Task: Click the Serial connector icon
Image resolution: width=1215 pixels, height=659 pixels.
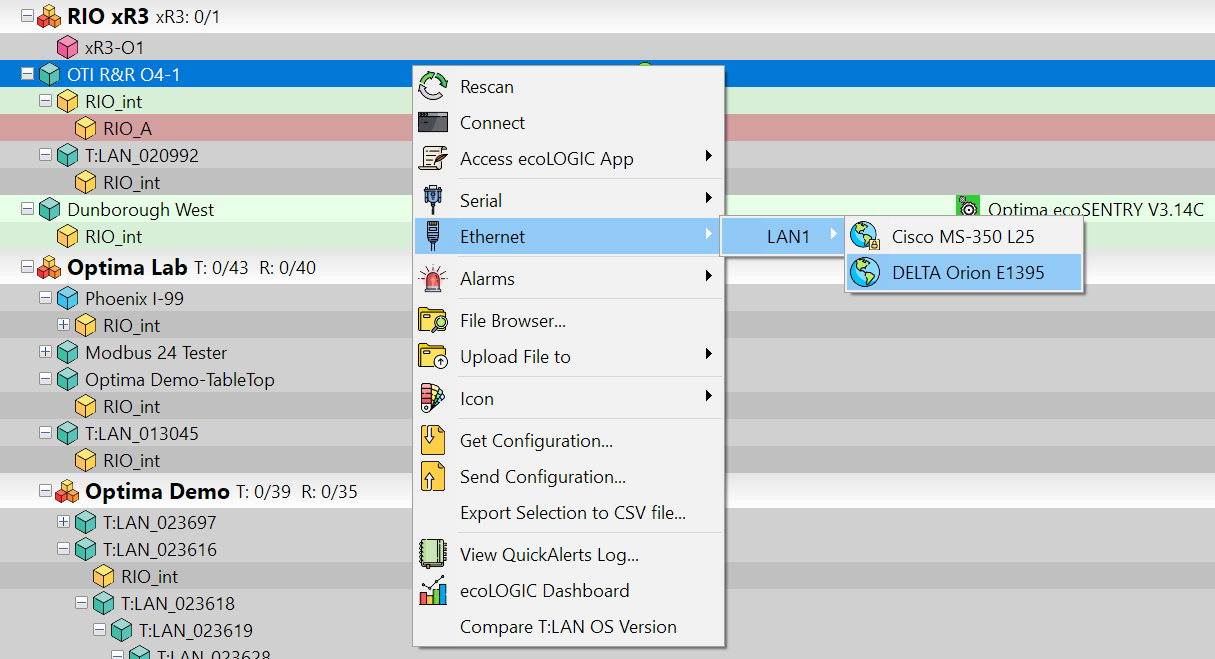Action: pyautogui.click(x=432, y=201)
